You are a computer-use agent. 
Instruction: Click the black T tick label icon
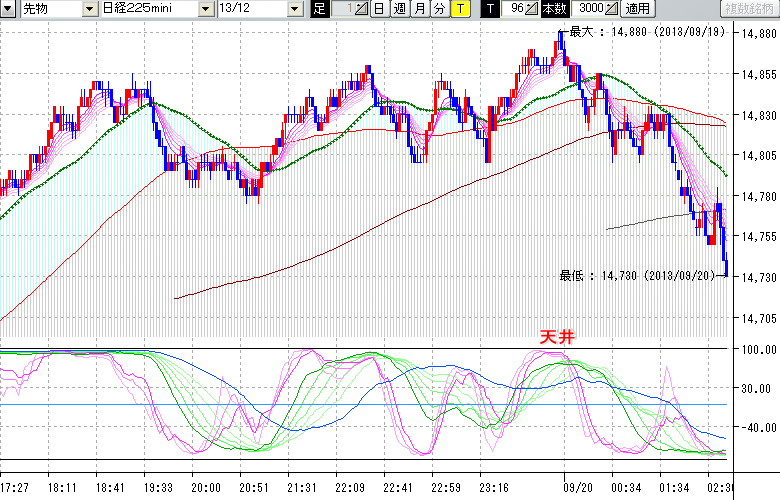489,9
